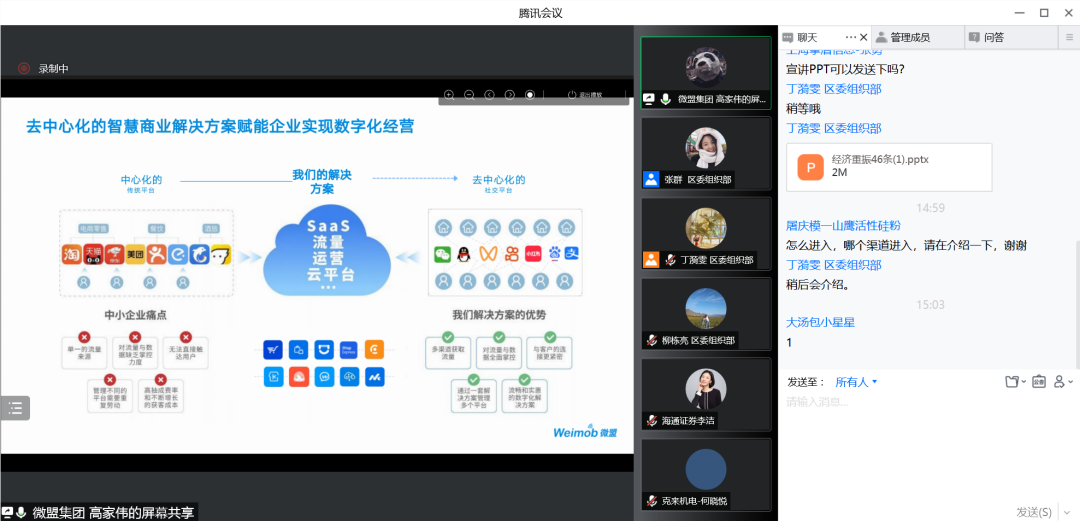Click the 录制中 recording indicator
Viewport: 1080px width, 521px height.
point(45,69)
